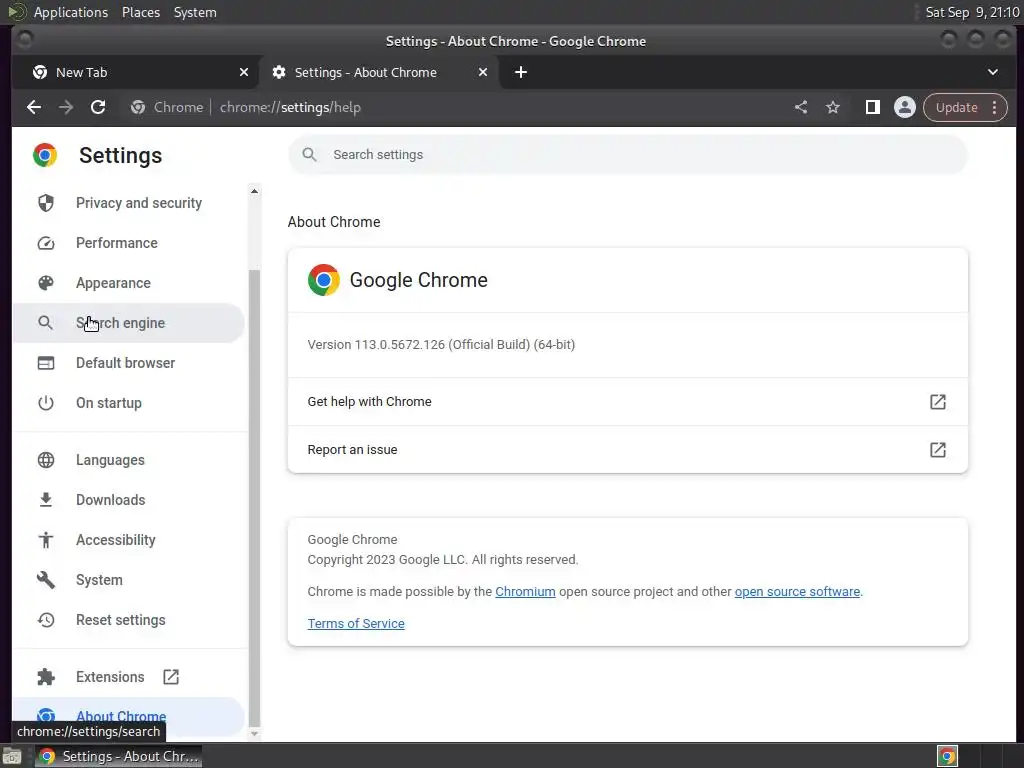Click the Accessibility person icon

coord(46,539)
